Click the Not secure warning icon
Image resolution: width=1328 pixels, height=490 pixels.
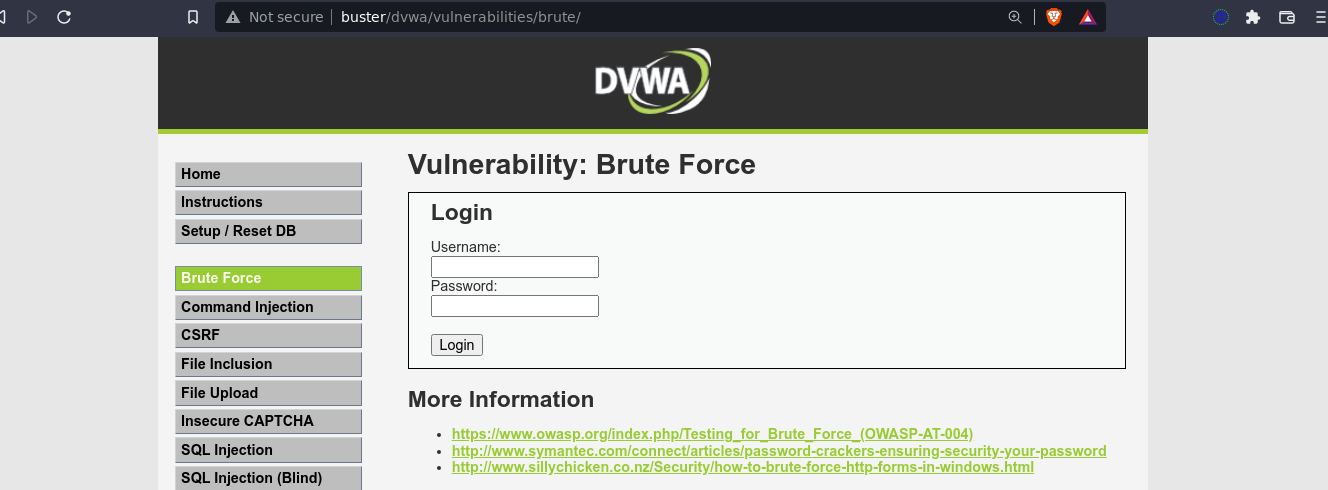tap(233, 17)
